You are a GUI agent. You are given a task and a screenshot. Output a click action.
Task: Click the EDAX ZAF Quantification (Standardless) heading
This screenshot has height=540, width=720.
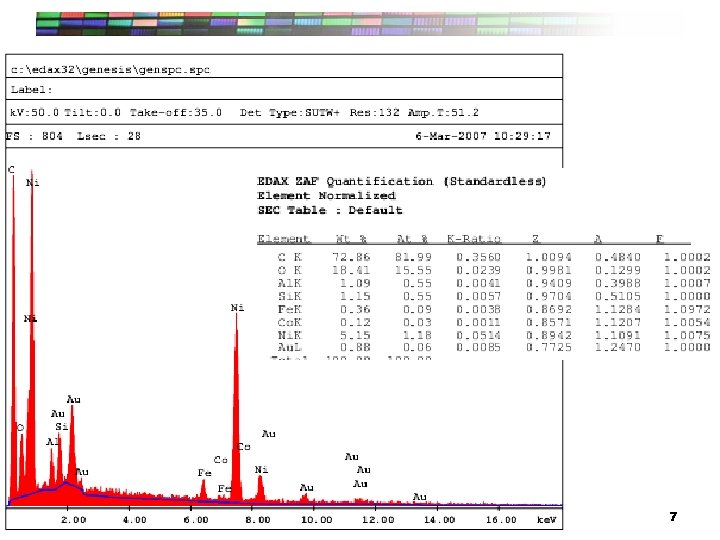[401, 181]
